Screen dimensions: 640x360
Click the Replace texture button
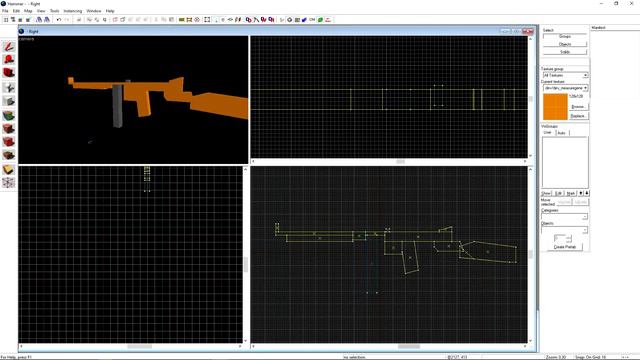tap(578, 116)
